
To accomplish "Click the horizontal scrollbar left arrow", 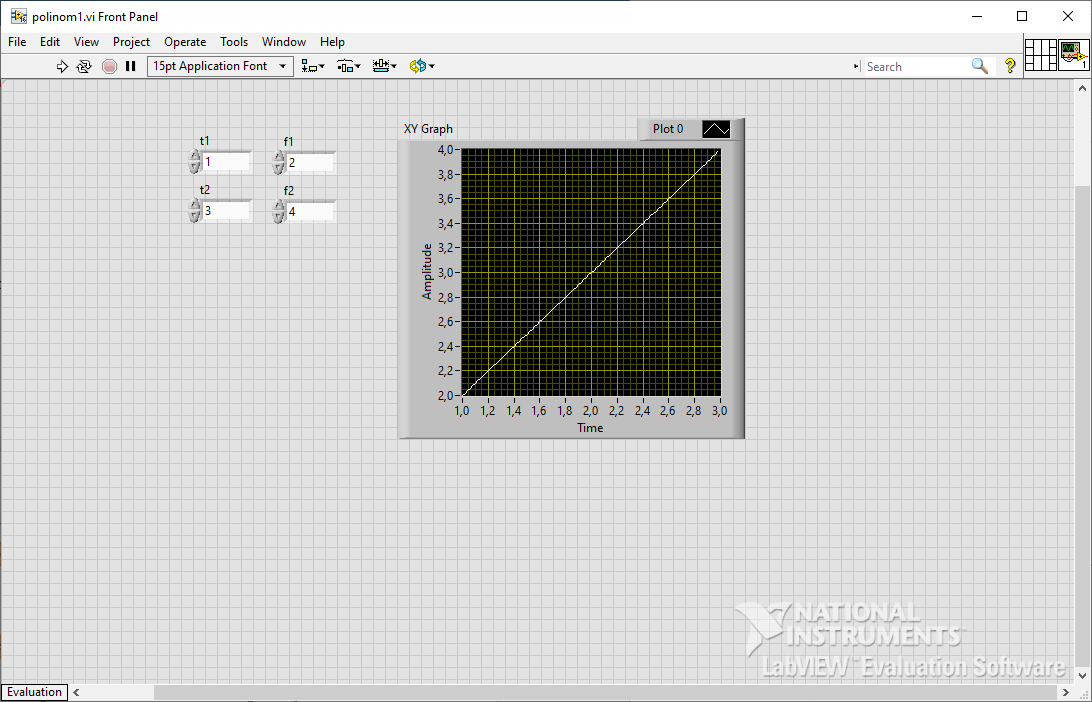I will 76,692.
